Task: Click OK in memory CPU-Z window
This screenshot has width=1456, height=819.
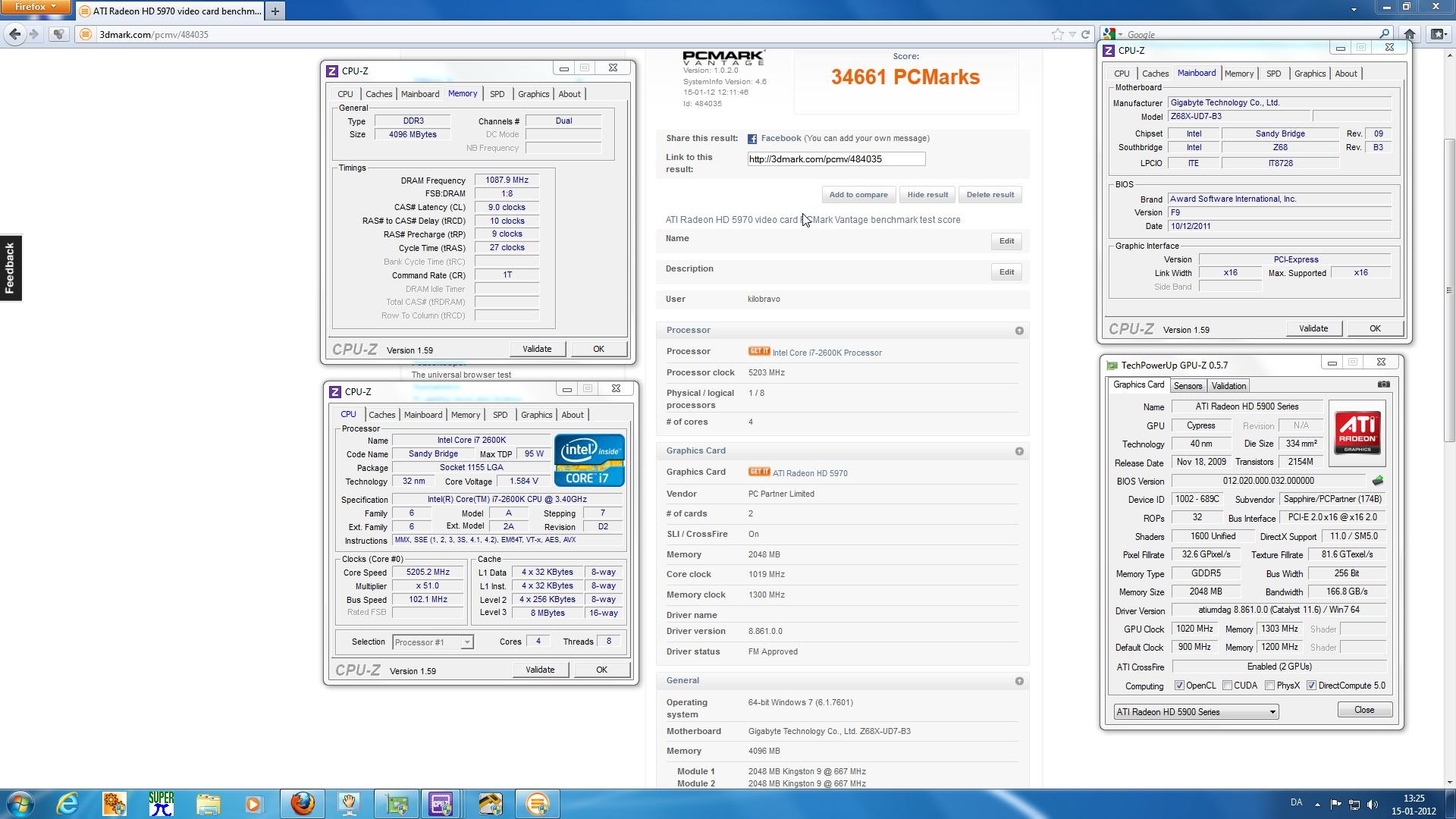Action: [598, 349]
